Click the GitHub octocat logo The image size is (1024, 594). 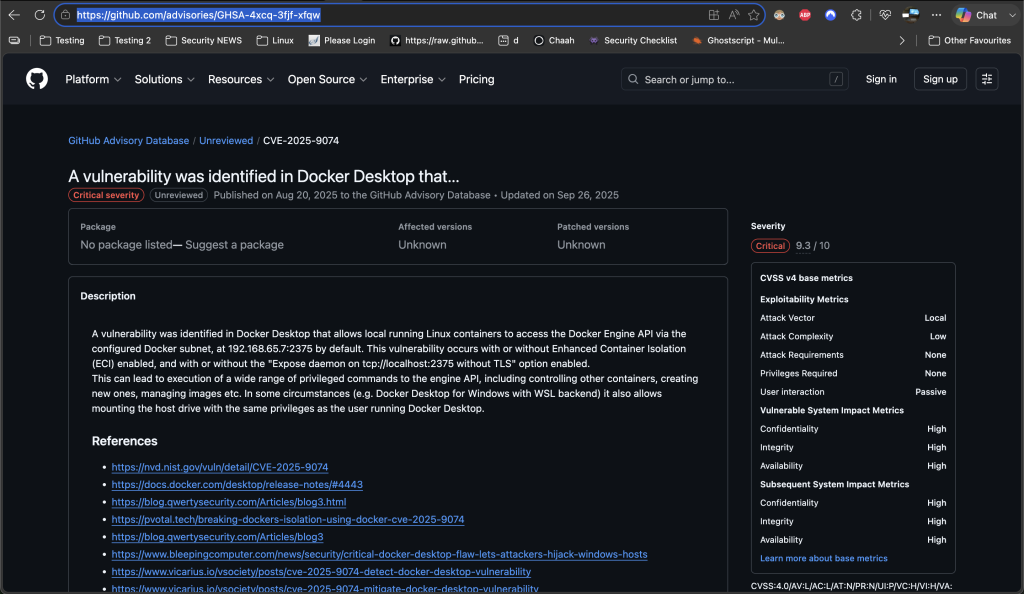coord(37,79)
